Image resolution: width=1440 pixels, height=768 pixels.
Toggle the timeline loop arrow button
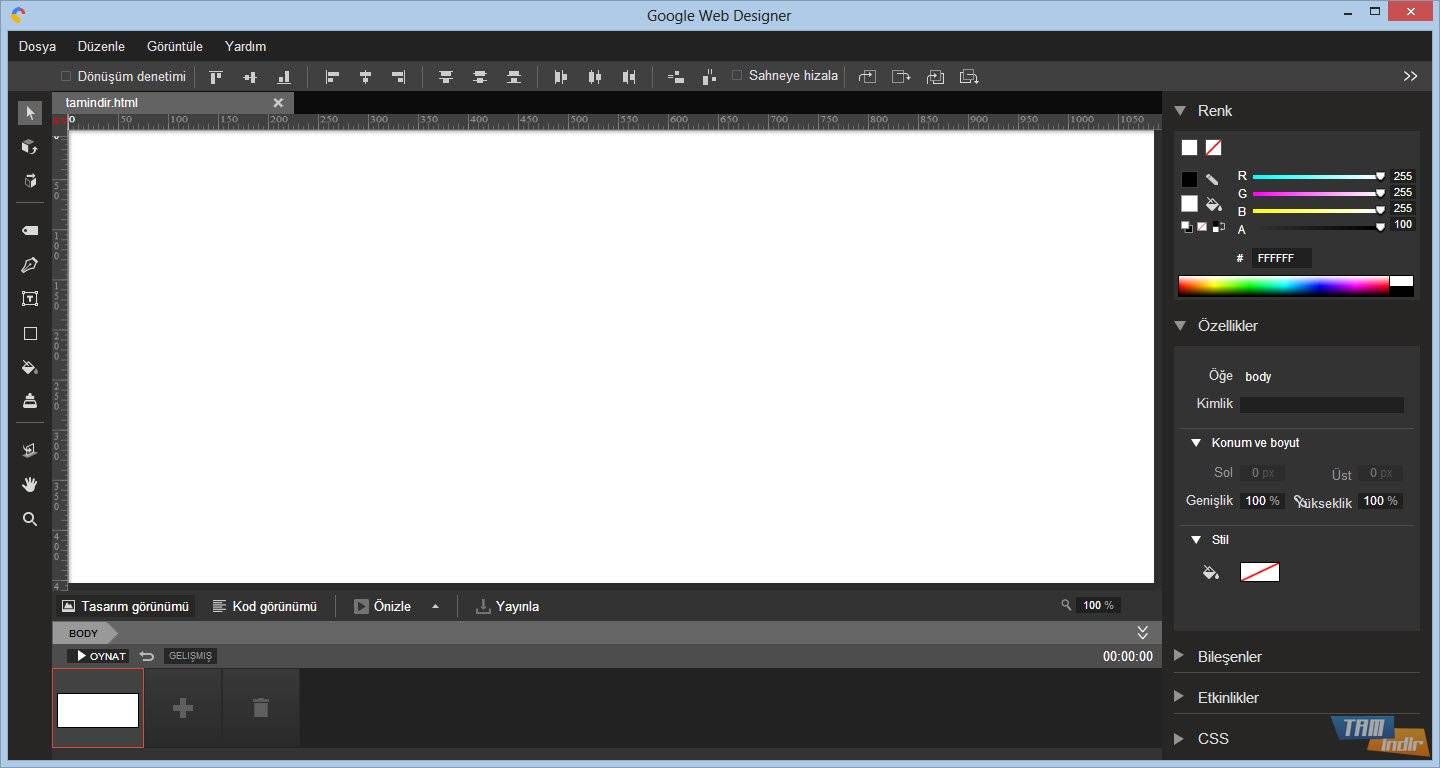coord(147,656)
